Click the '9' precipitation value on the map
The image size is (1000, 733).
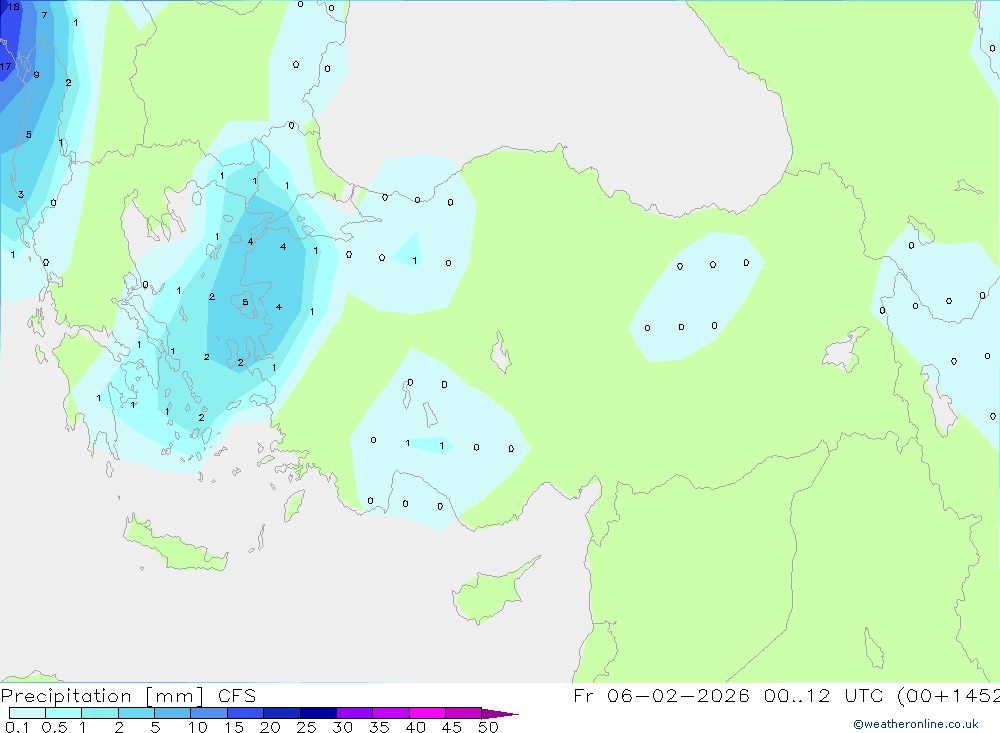point(36,75)
